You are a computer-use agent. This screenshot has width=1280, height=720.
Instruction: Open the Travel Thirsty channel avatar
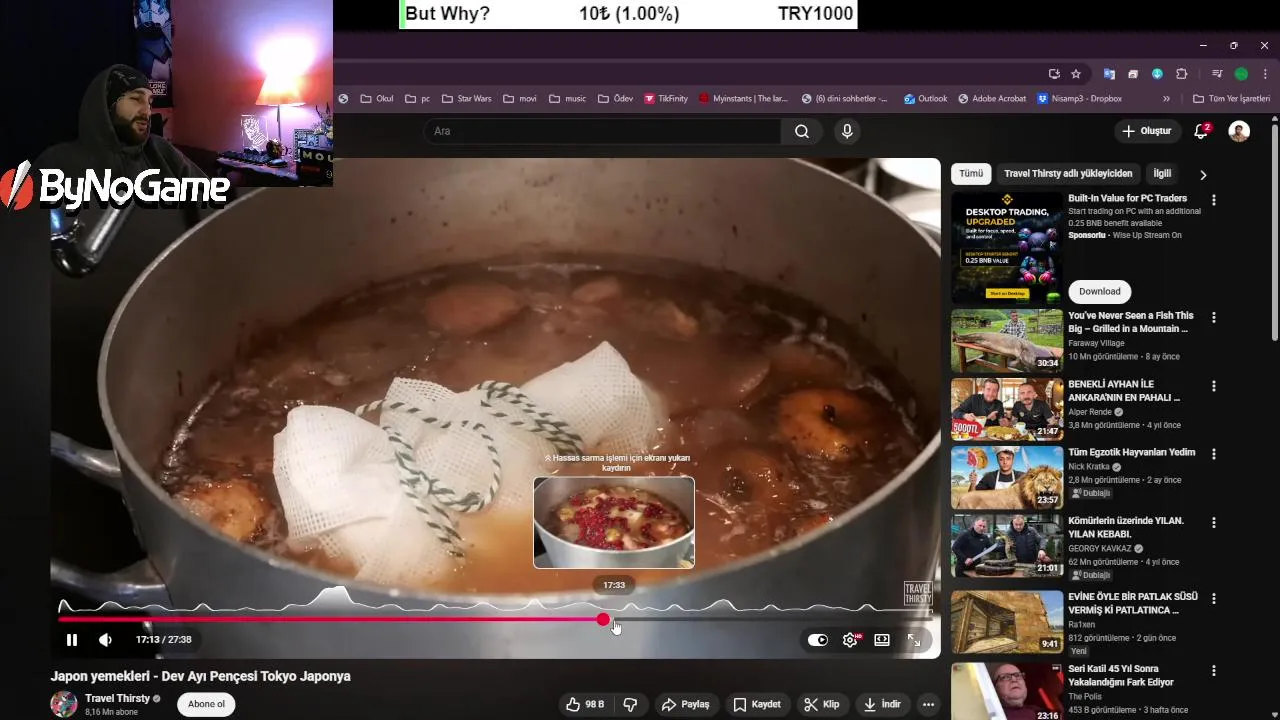pyautogui.click(x=64, y=704)
